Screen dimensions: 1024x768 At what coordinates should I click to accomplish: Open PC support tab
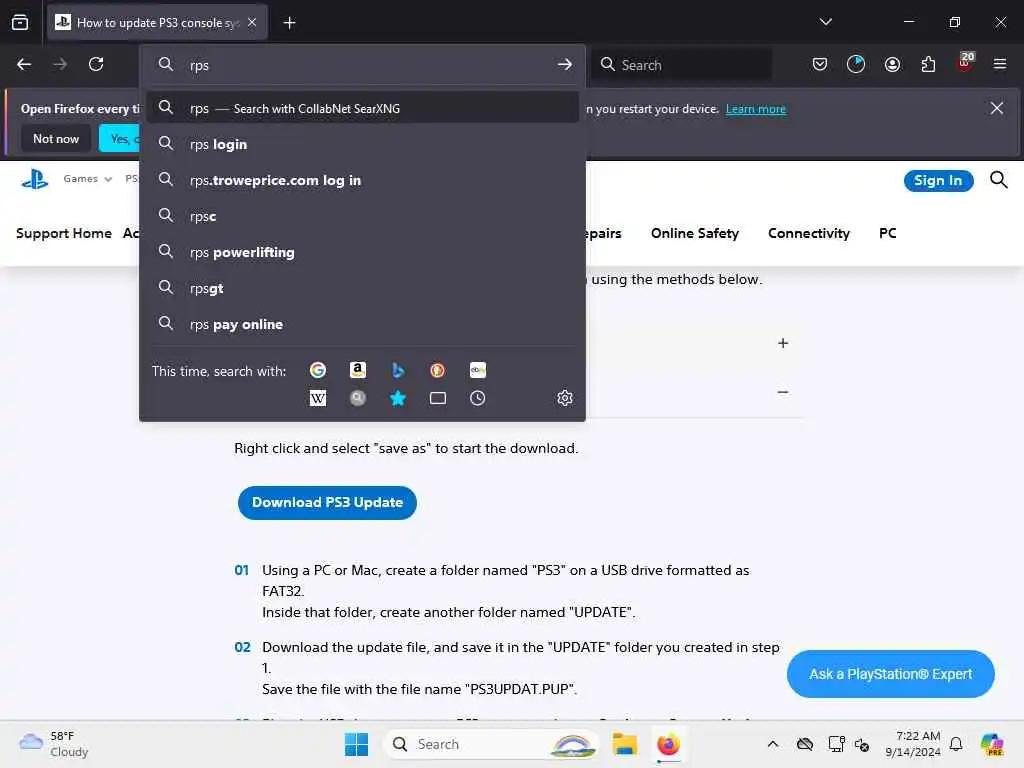[888, 233]
